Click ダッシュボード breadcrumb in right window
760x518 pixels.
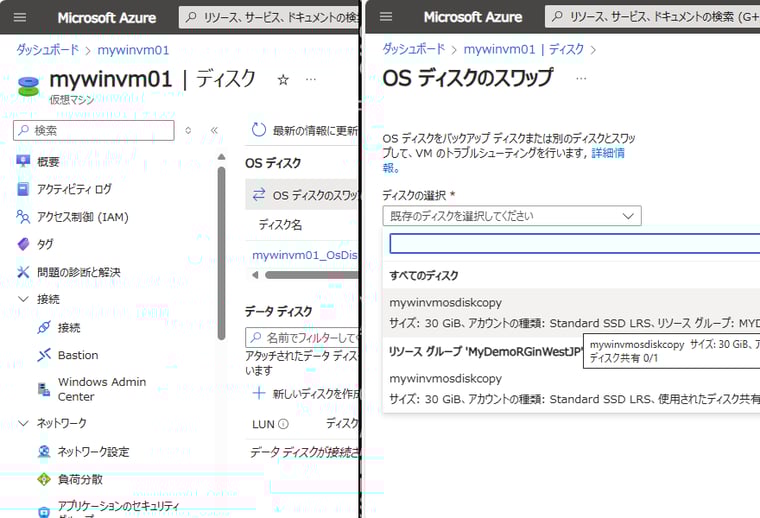point(413,49)
